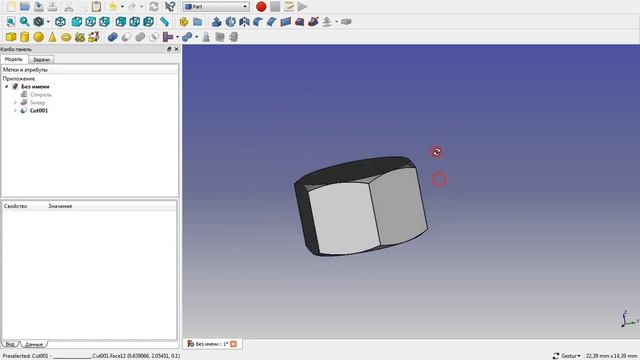Click the Refresh recompute icon

pos(154,7)
